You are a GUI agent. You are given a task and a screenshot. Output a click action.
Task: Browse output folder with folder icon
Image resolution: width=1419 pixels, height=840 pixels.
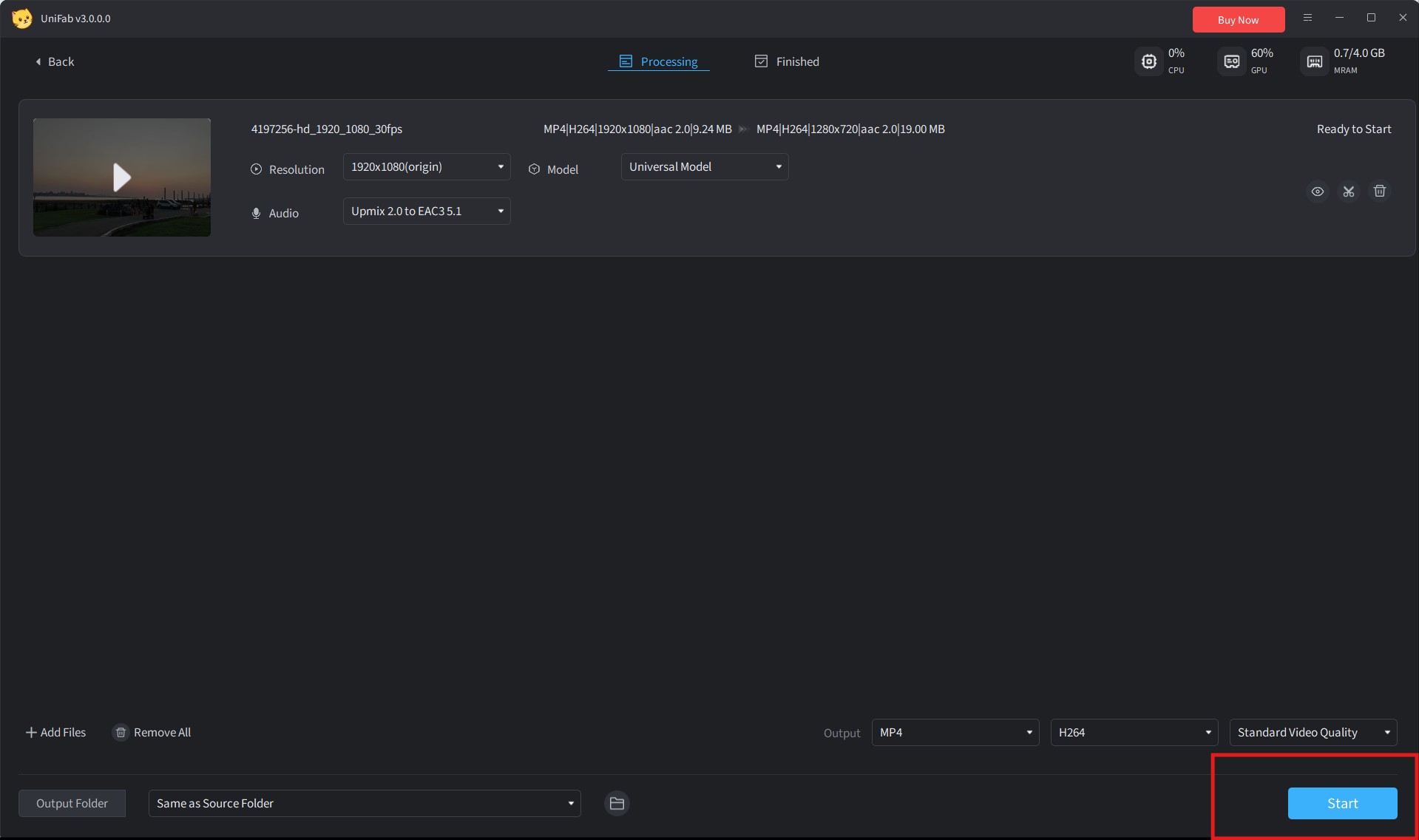[617, 803]
